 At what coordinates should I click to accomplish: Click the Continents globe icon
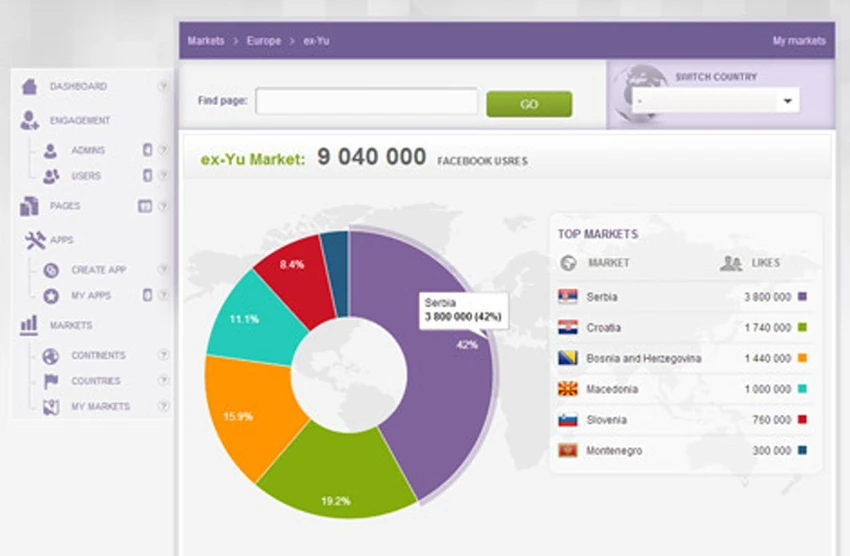51,356
